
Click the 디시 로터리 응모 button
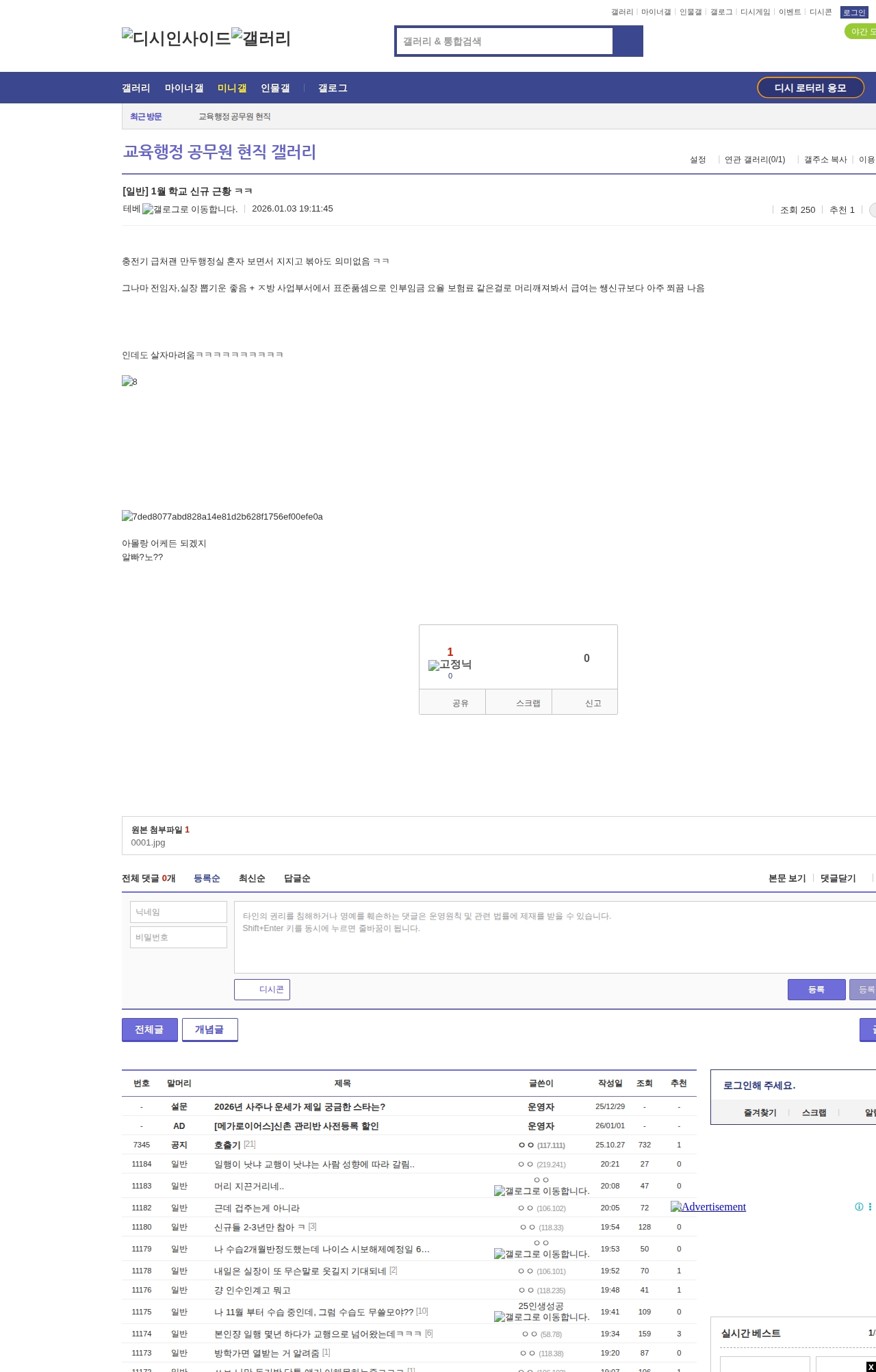pyautogui.click(x=810, y=88)
